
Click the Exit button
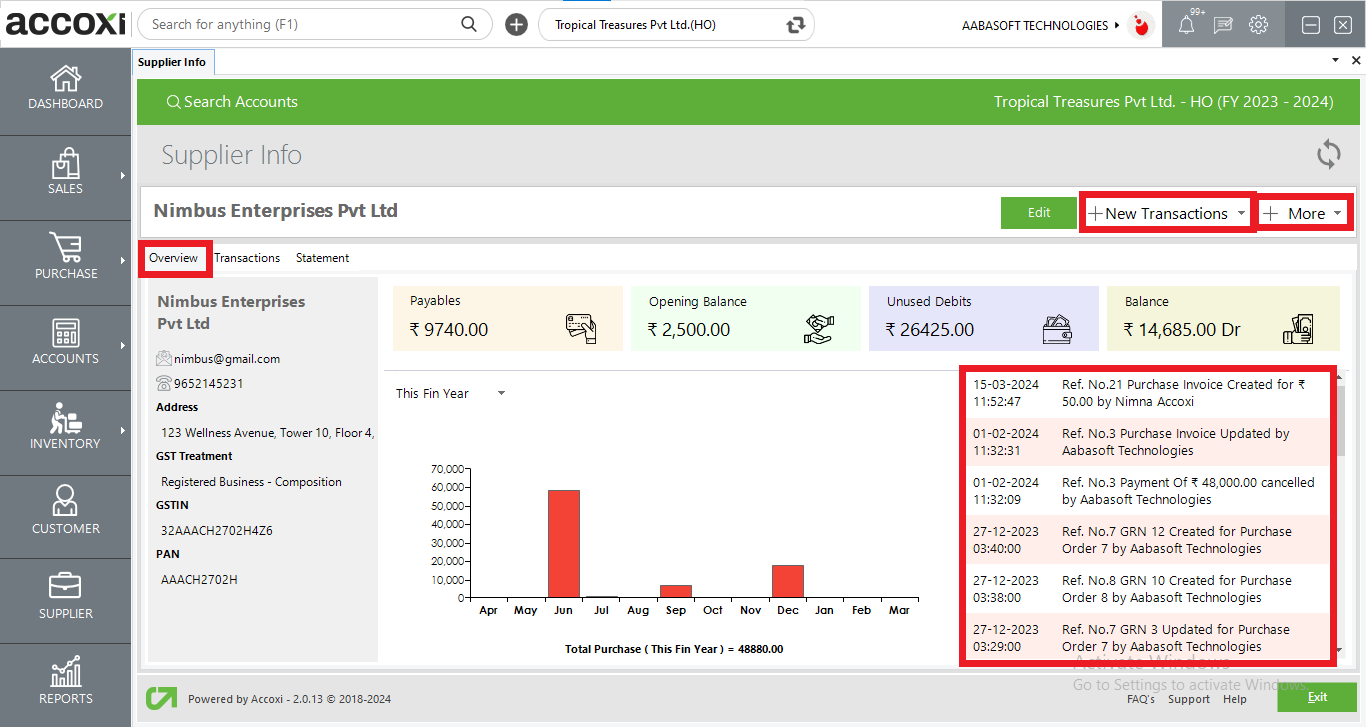(x=1317, y=697)
